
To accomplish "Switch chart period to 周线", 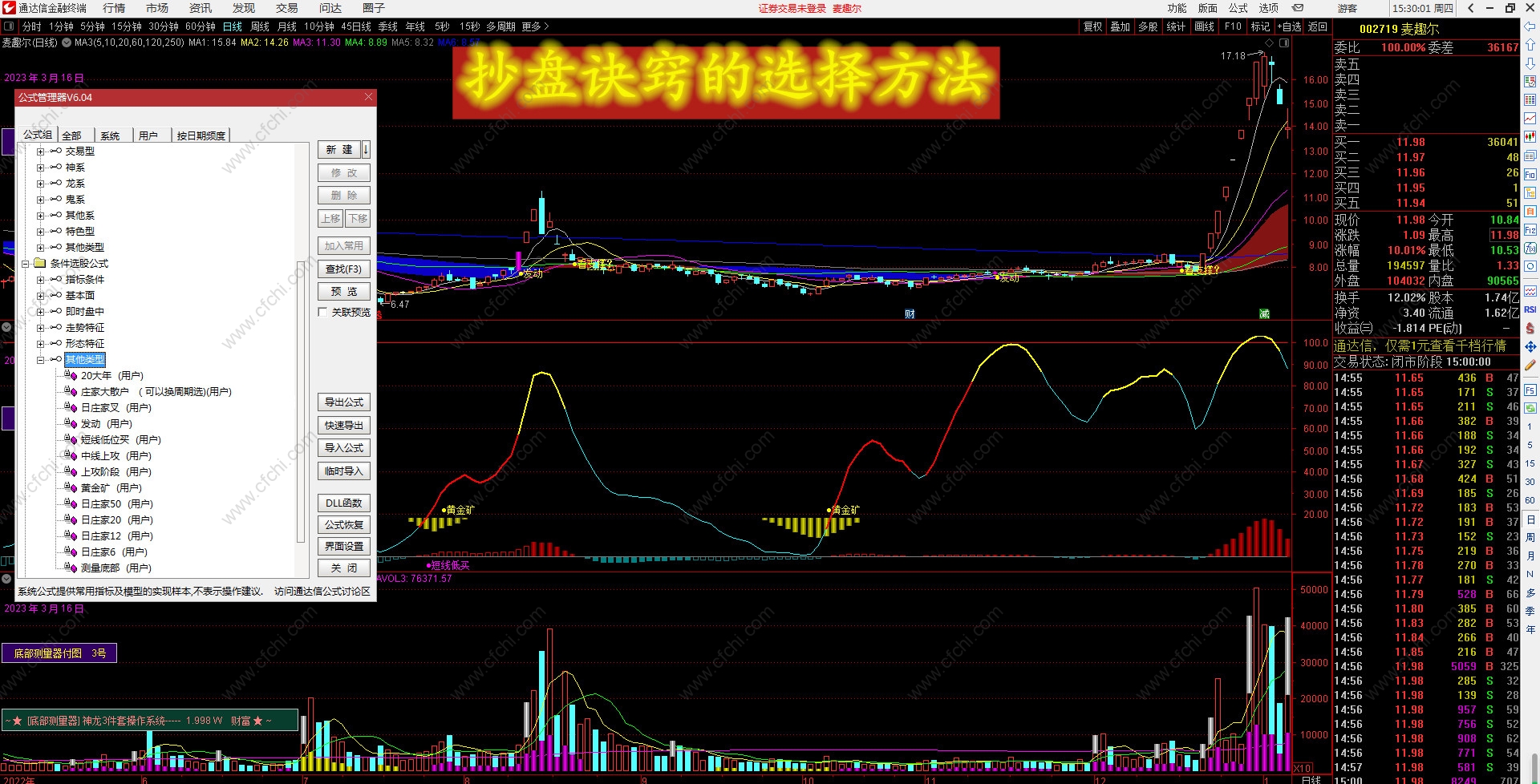I will (260, 26).
